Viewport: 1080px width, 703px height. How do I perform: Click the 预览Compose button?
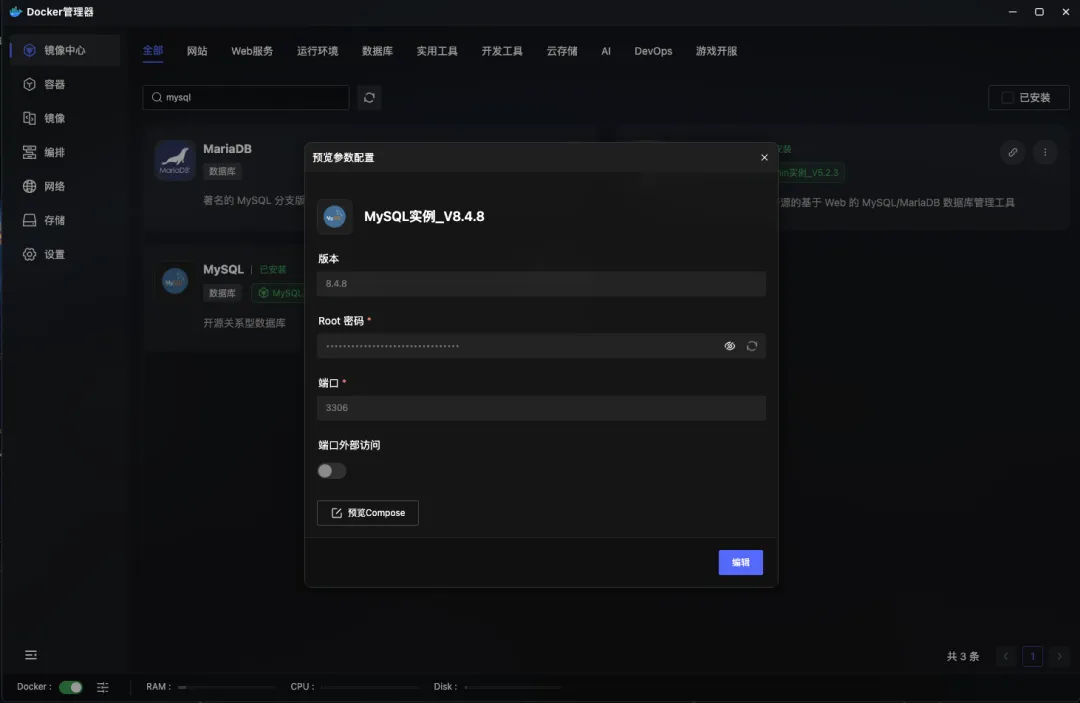pyautogui.click(x=368, y=513)
